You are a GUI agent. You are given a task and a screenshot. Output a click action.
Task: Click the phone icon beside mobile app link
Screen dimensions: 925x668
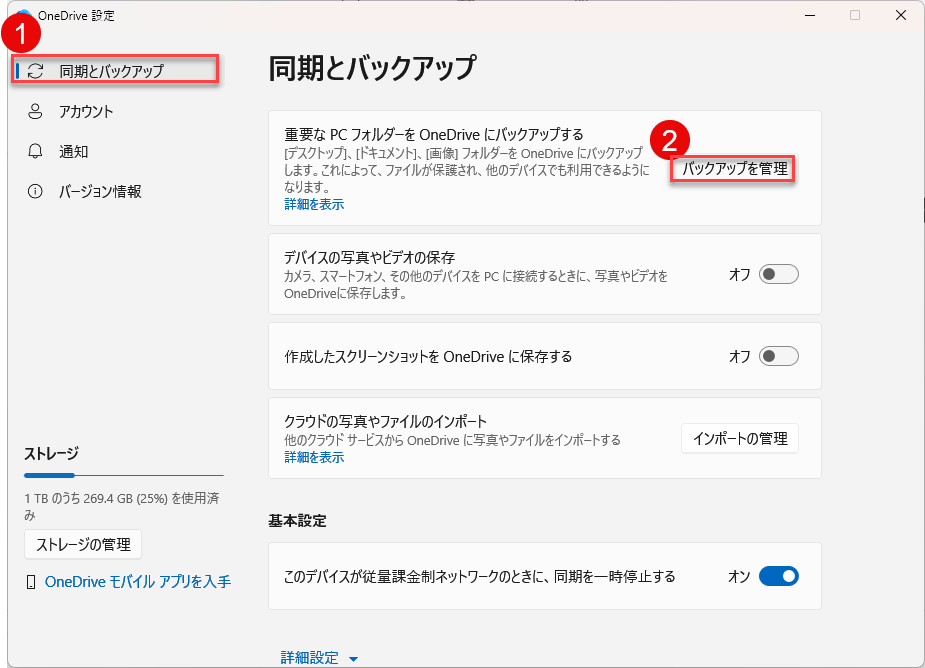coord(30,581)
